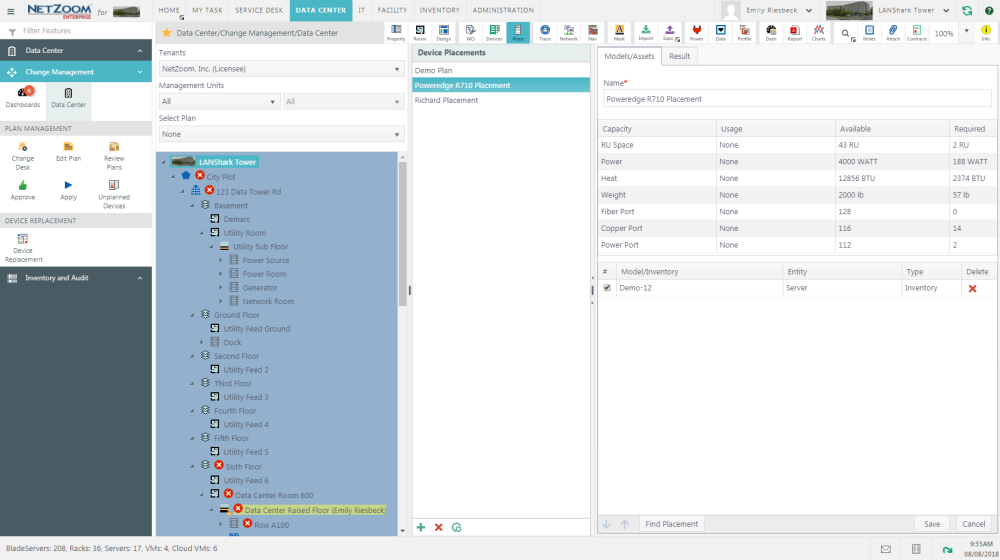The height and width of the screenshot is (560, 1000).
Task: Delete selected placement with red X icon
Action: (x=439, y=527)
